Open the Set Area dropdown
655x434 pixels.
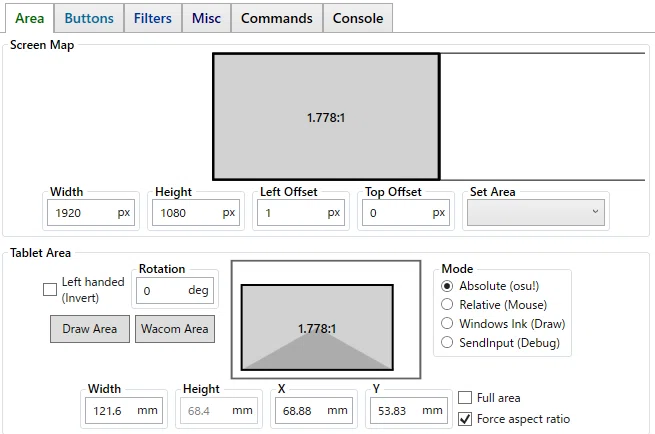tap(536, 212)
